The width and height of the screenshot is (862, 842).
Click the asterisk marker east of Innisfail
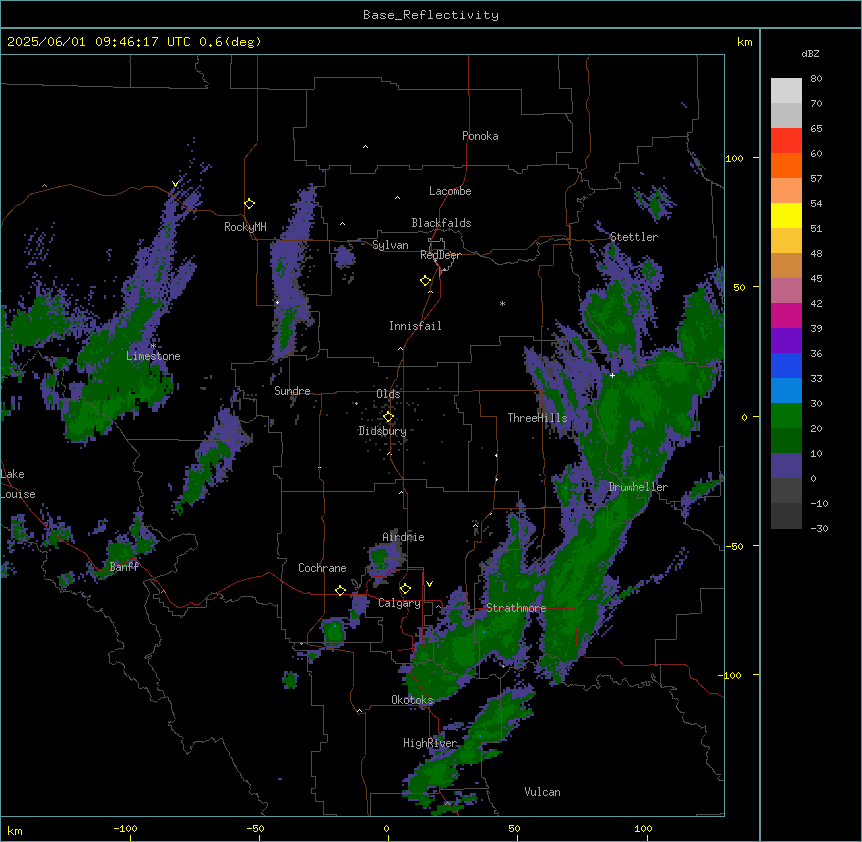(x=502, y=303)
